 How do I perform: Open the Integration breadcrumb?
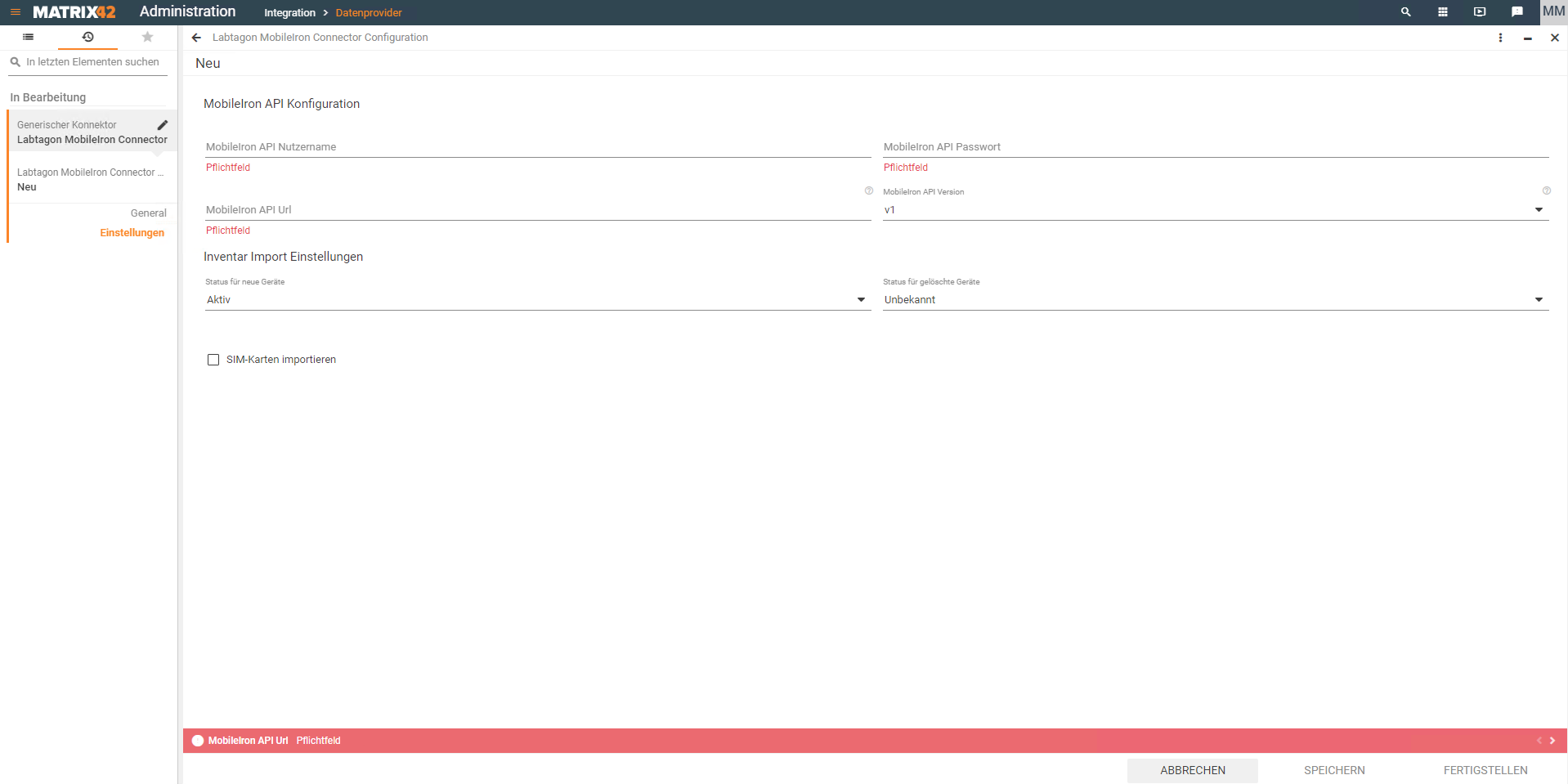click(x=289, y=13)
